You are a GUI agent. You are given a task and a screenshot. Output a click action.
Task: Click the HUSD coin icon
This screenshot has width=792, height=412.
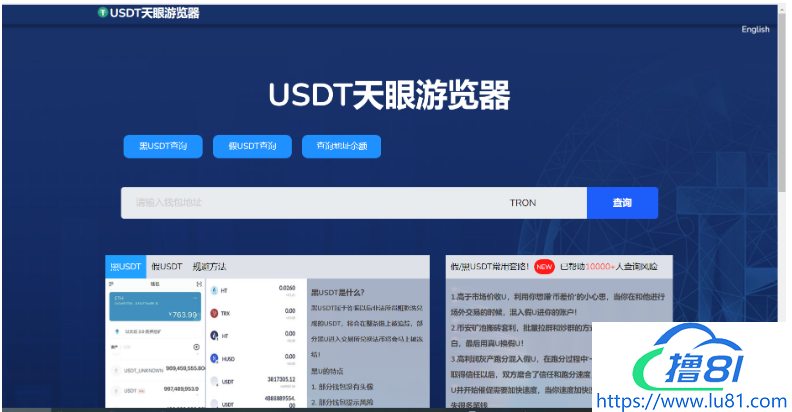coord(214,358)
